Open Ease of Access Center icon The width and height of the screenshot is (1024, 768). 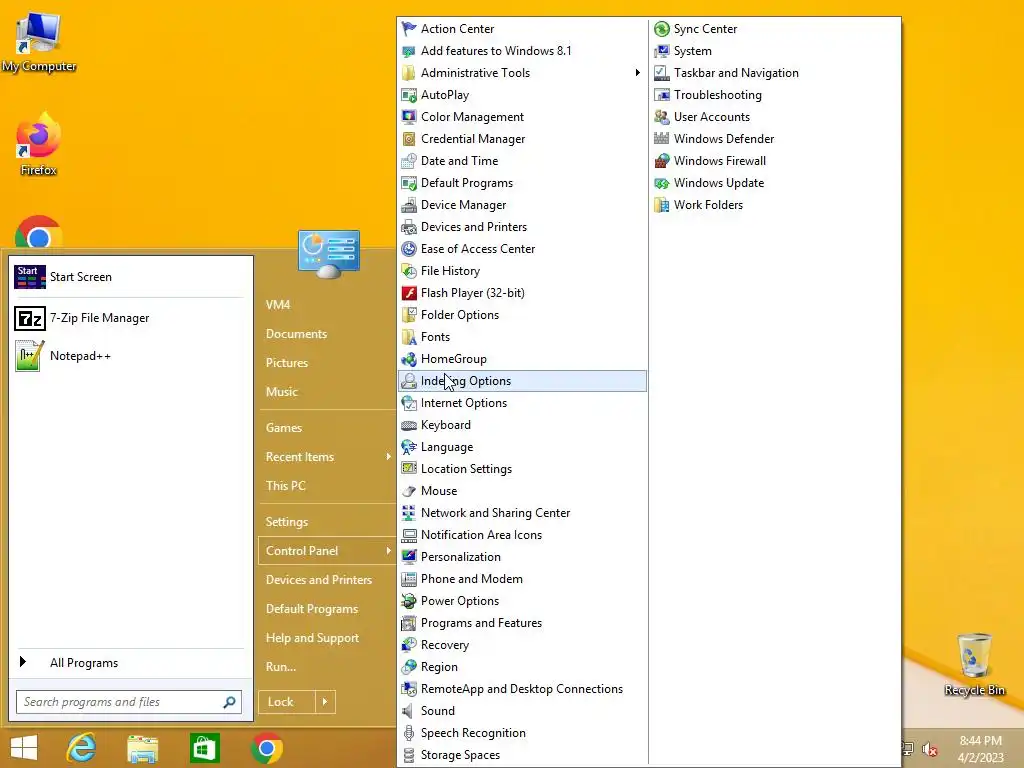pyautogui.click(x=409, y=249)
